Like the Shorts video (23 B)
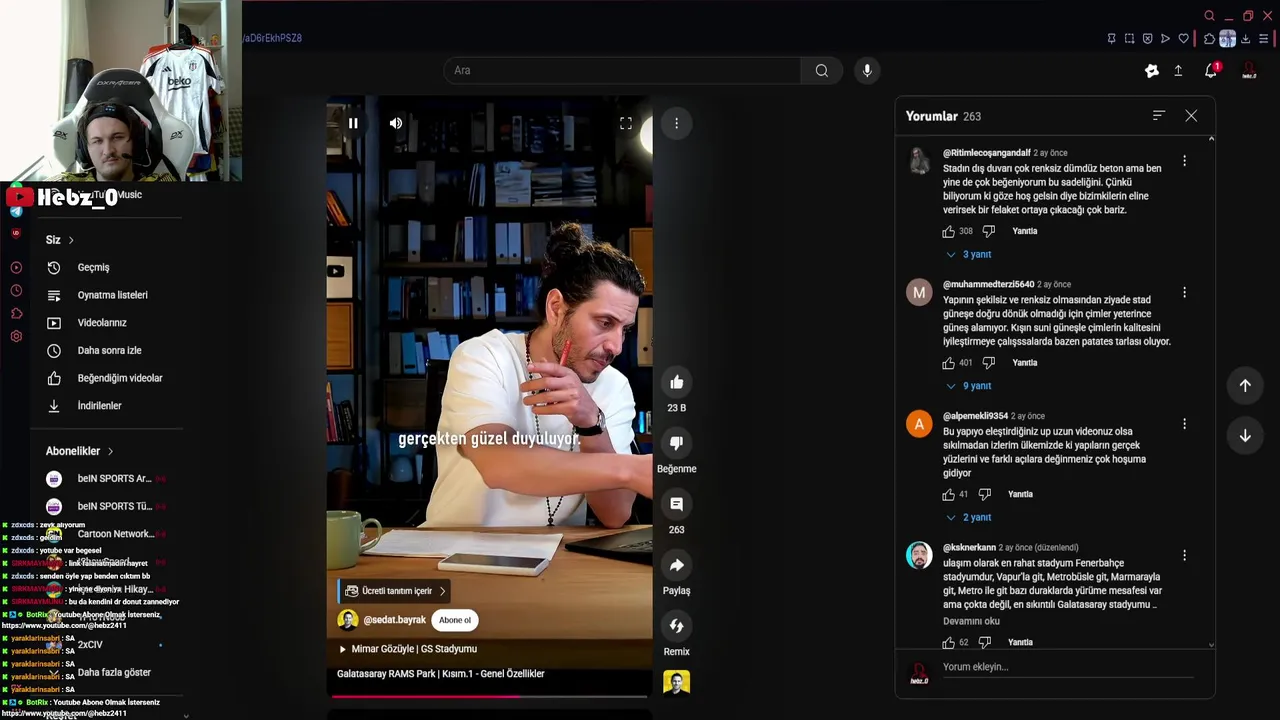Viewport: 1280px width, 720px height. pyautogui.click(x=677, y=382)
